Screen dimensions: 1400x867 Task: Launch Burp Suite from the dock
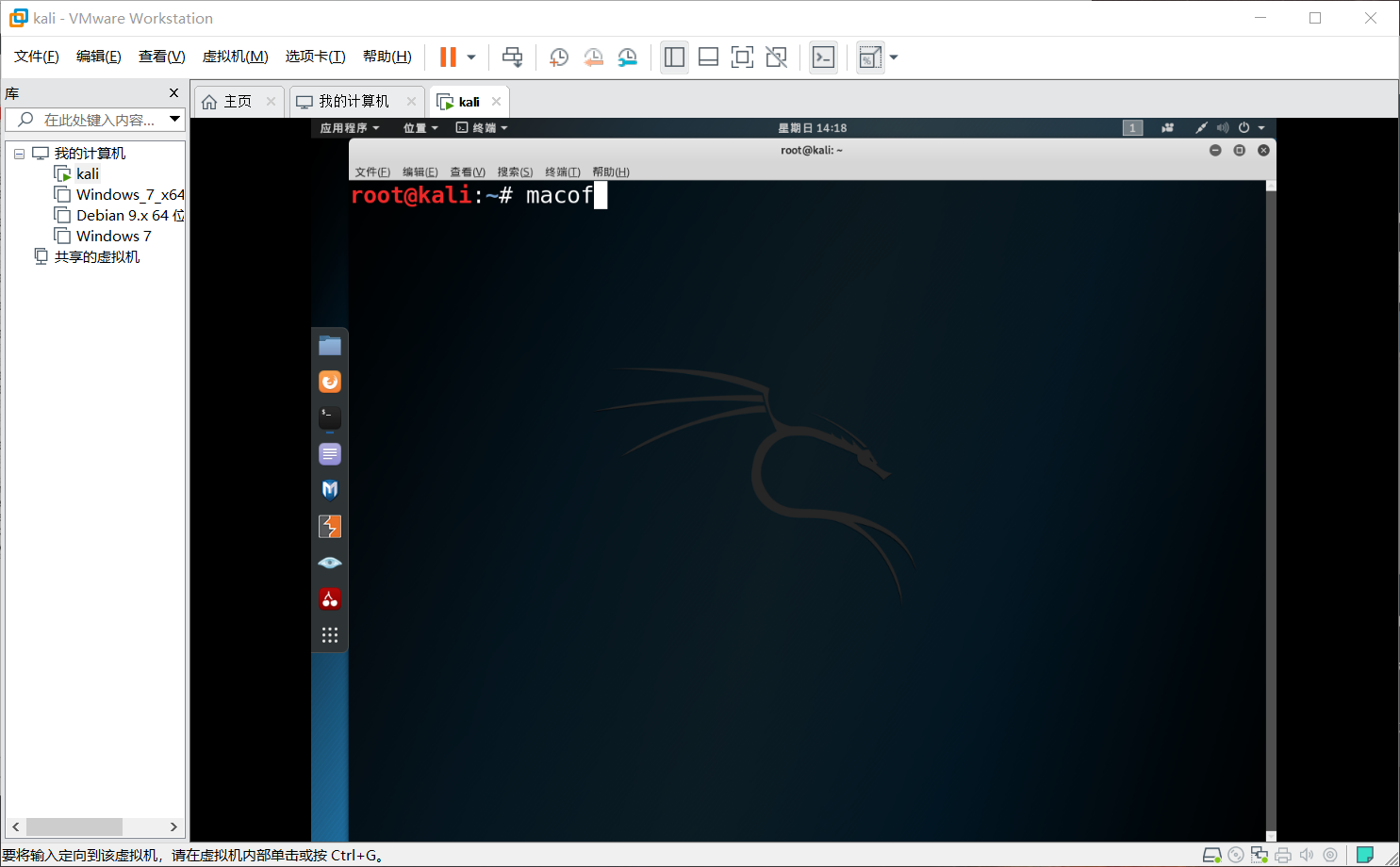(x=330, y=526)
